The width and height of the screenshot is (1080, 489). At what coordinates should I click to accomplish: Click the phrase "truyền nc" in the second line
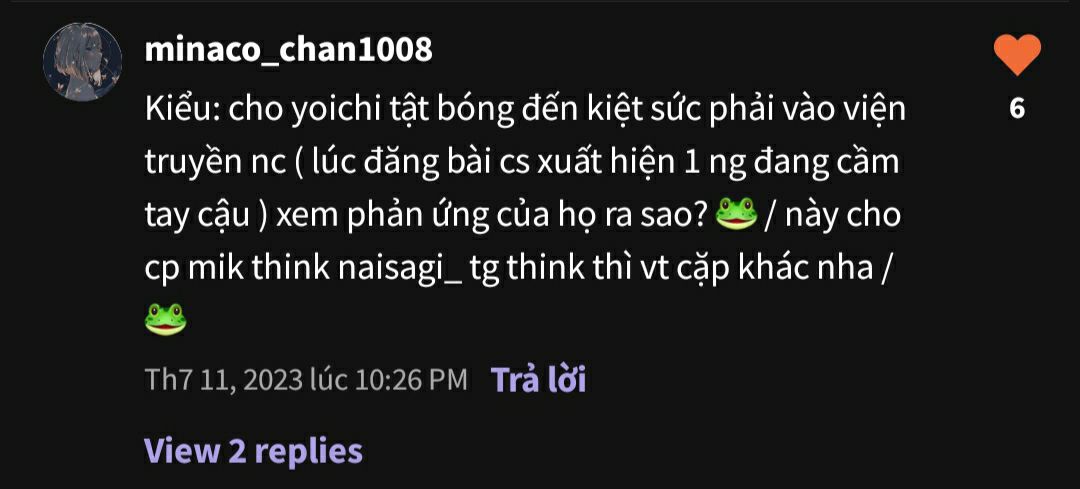coord(207,164)
